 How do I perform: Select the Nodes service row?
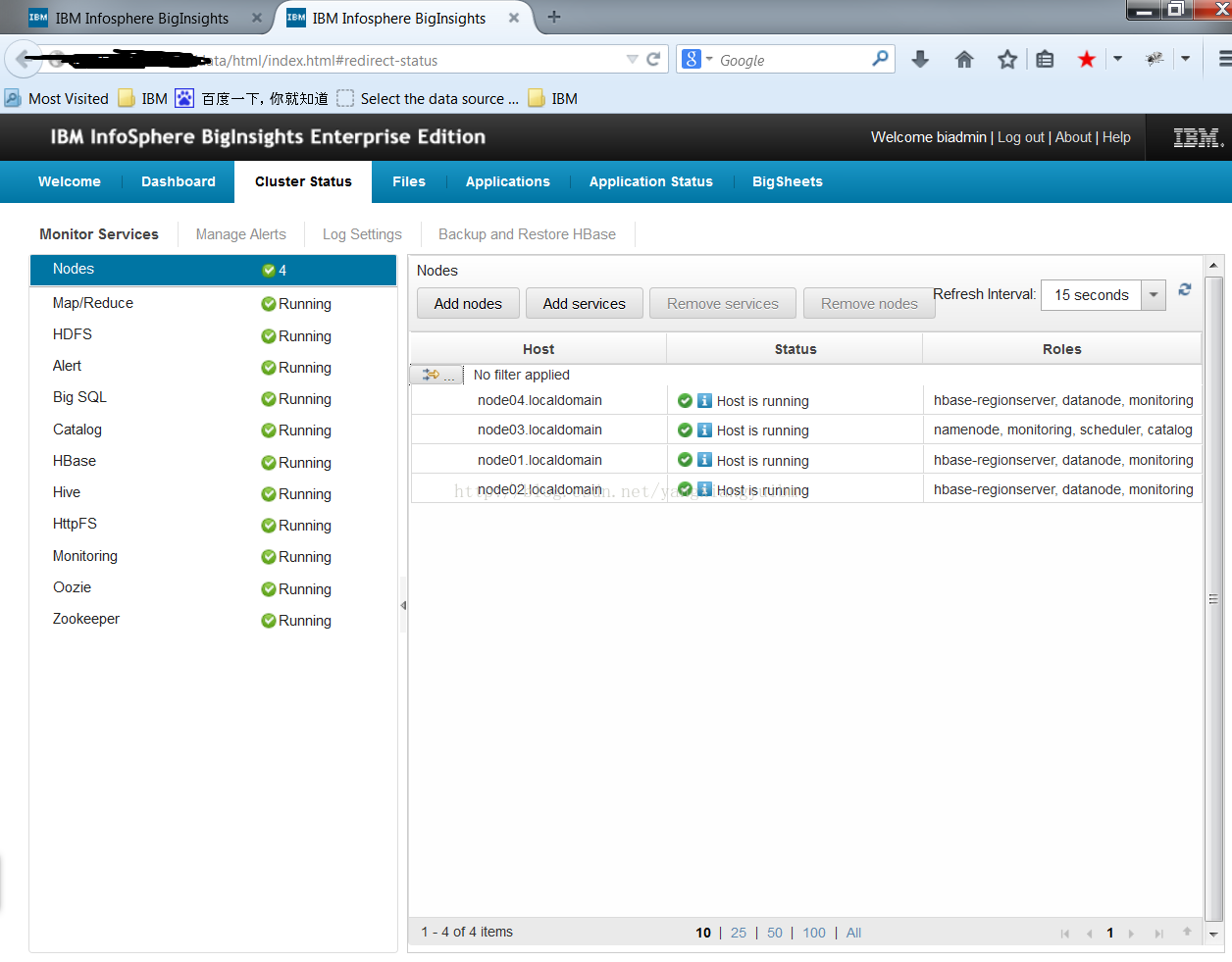[213, 270]
